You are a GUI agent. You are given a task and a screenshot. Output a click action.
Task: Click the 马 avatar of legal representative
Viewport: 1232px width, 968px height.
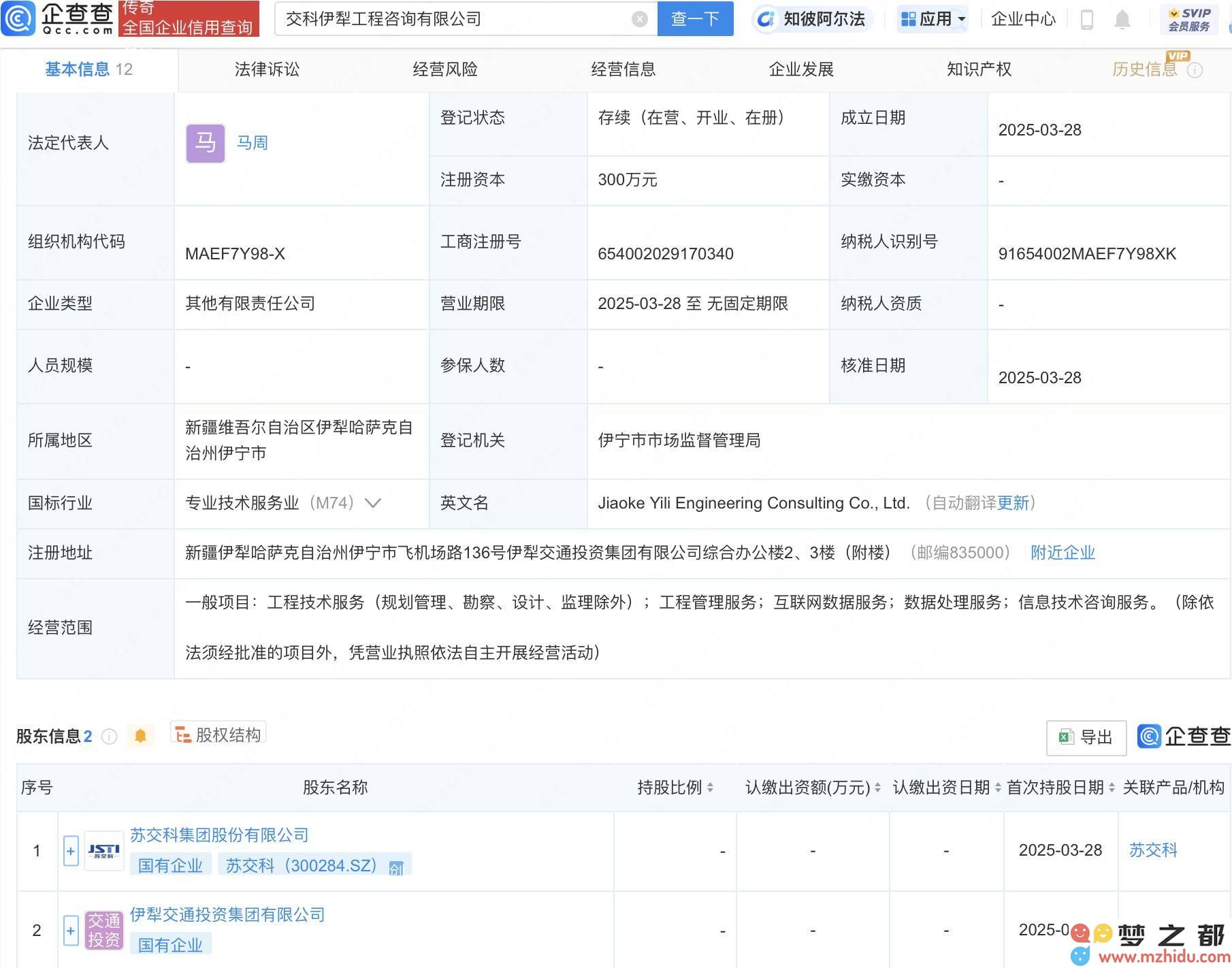click(x=205, y=143)
